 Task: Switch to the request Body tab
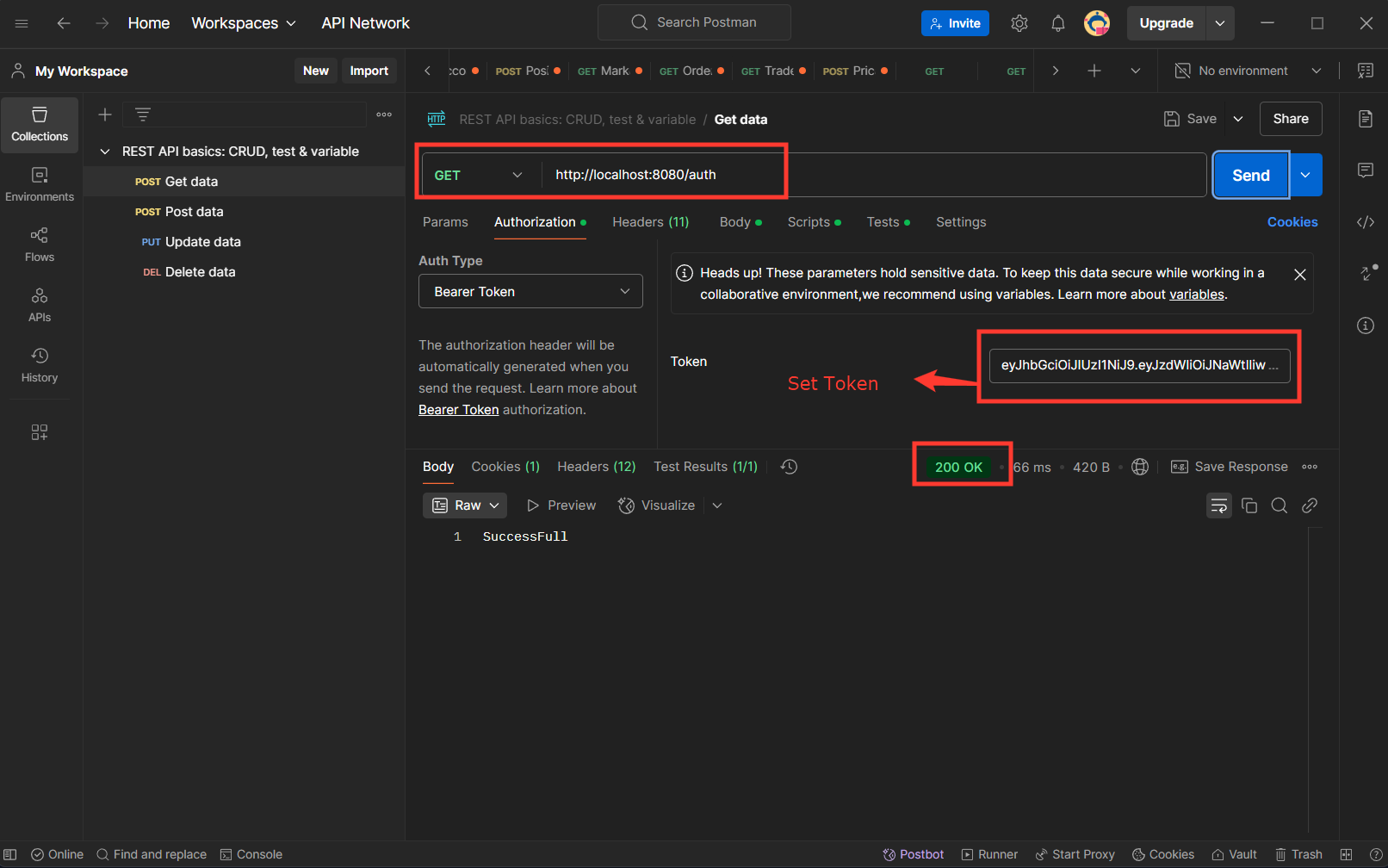point(740,222)
